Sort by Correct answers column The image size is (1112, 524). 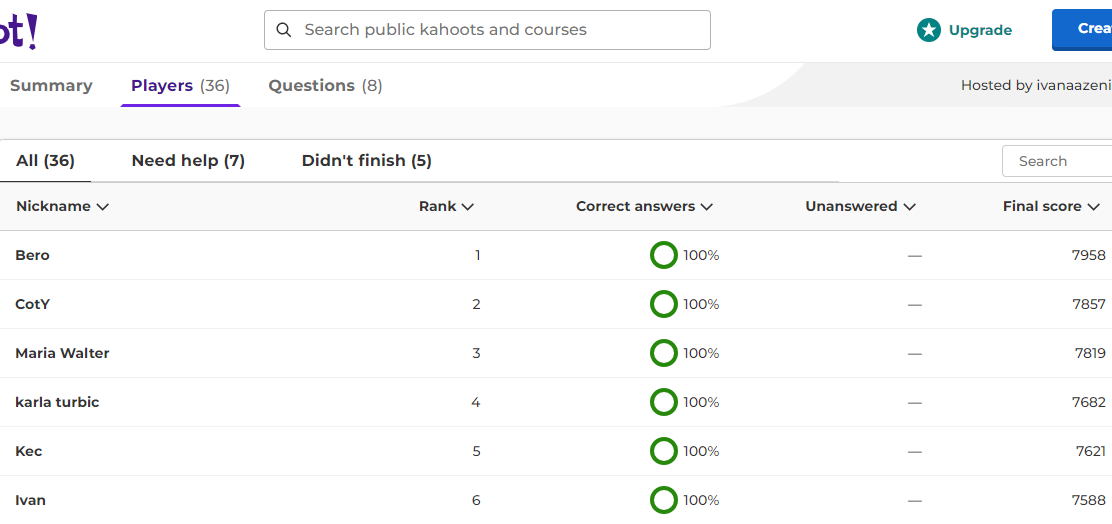click(x=644, y=206)
